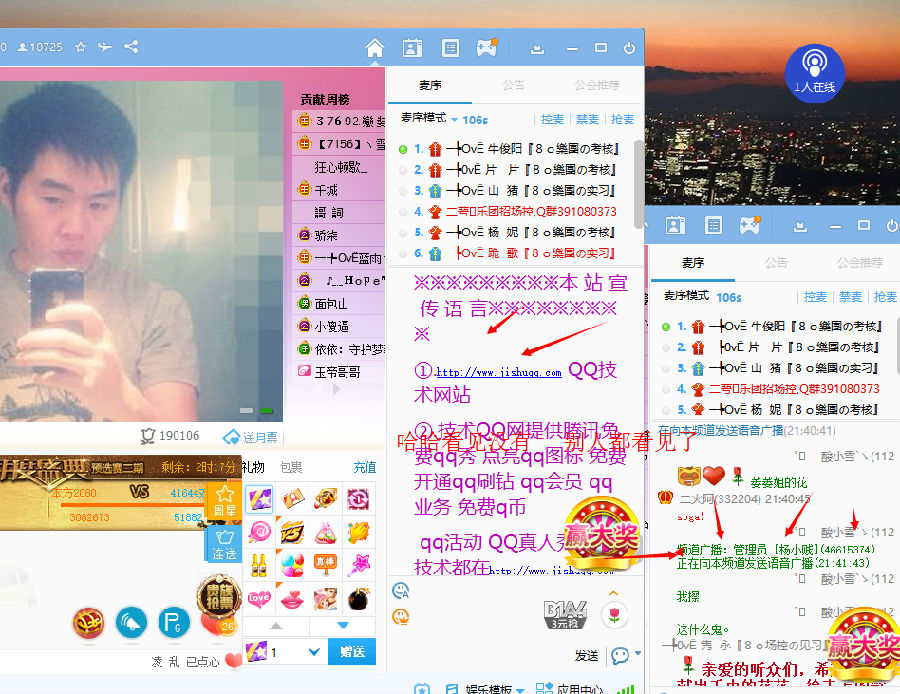Click the bell notification round button

click(x=131, y=623)
